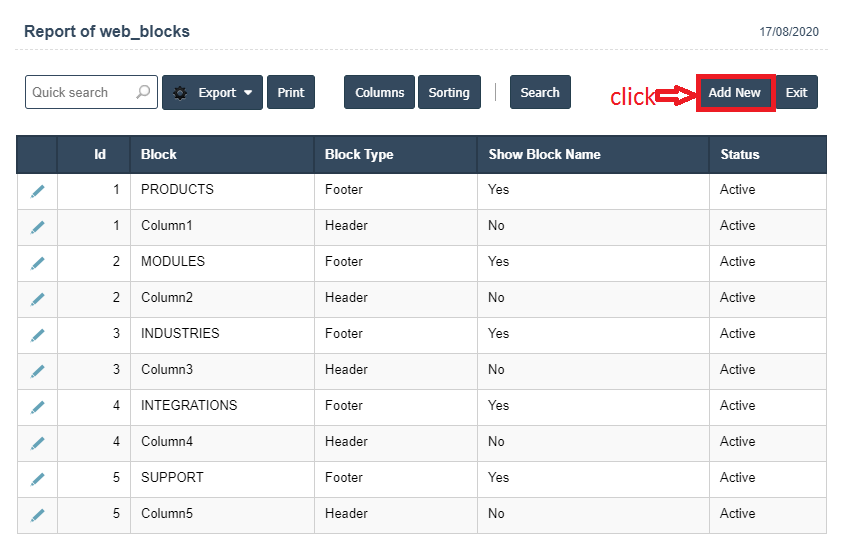Click the Print button
Image resolution: width=845 pixels, height=534 pixels.
(x=291, y=92)
